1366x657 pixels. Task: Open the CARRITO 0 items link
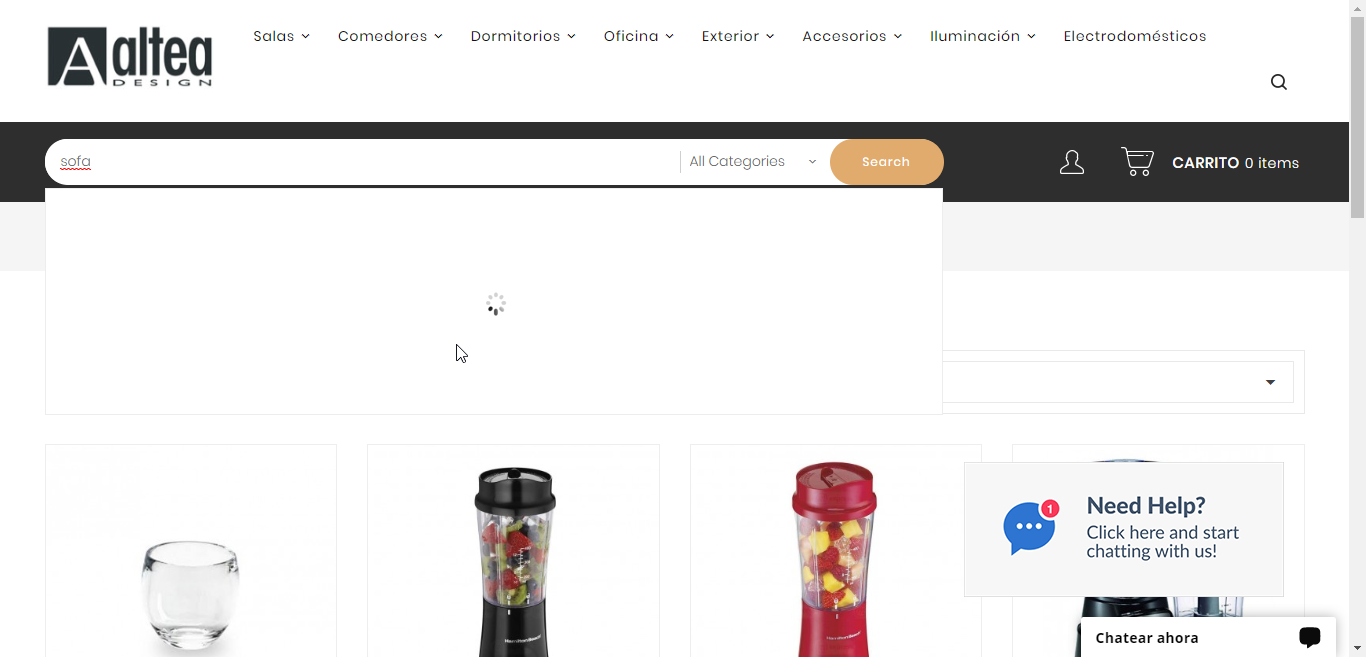pyautogui.click(x=1235, y=163)
